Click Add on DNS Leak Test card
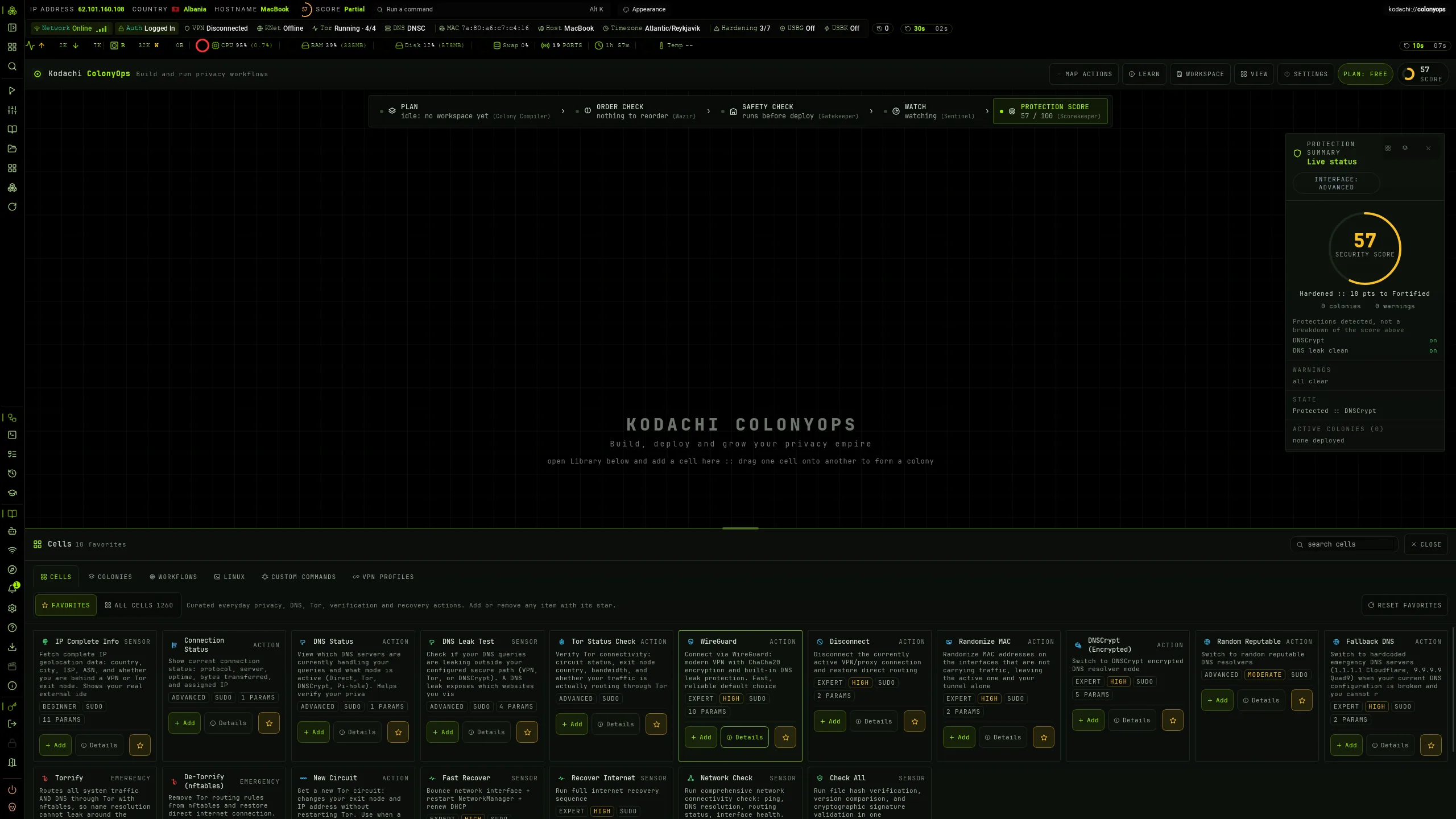This screenshot has height=819, width=1456. point(442,732)
